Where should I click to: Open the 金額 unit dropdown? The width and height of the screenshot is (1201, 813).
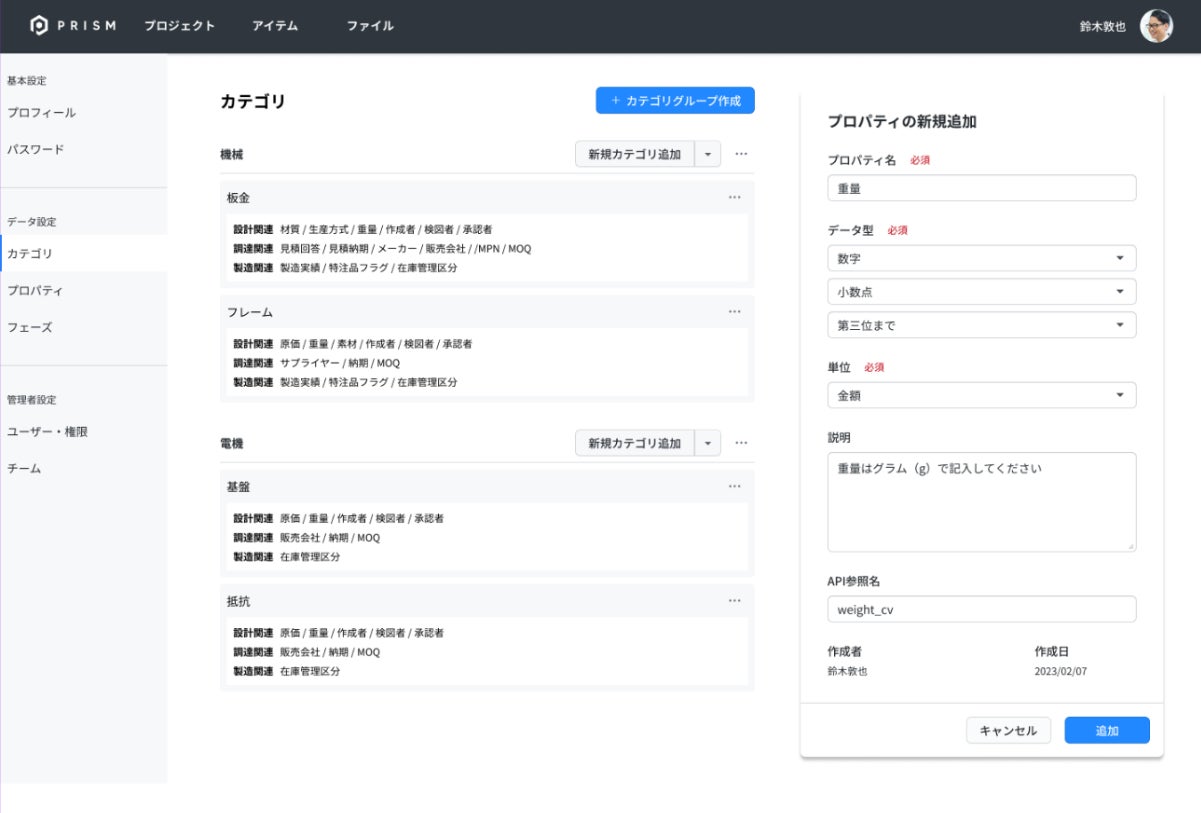point(982,395)
